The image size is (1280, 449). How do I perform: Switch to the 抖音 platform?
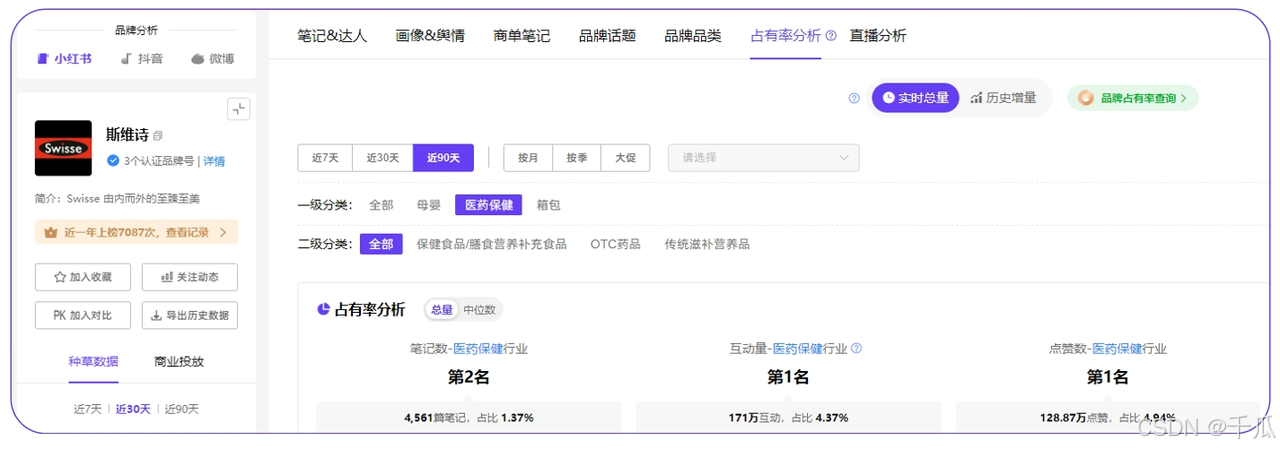click(x=142, y=59)
